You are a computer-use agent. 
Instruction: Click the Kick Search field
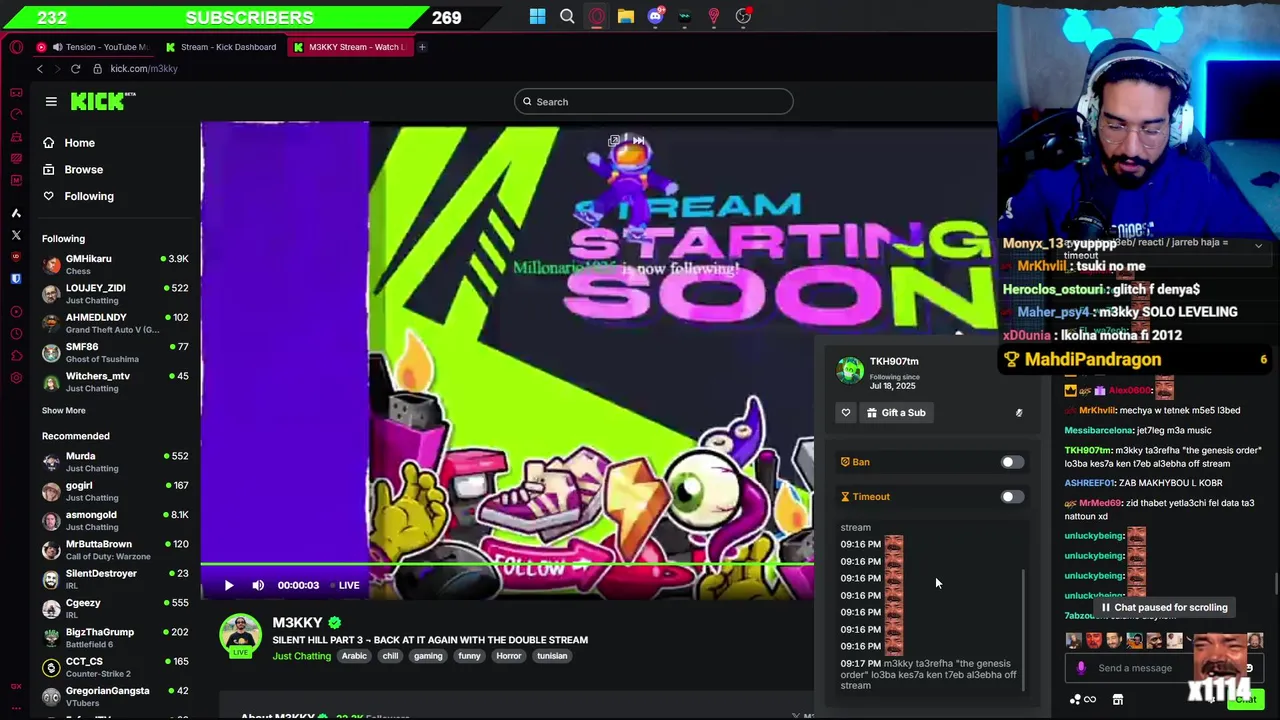click(654, 102)
